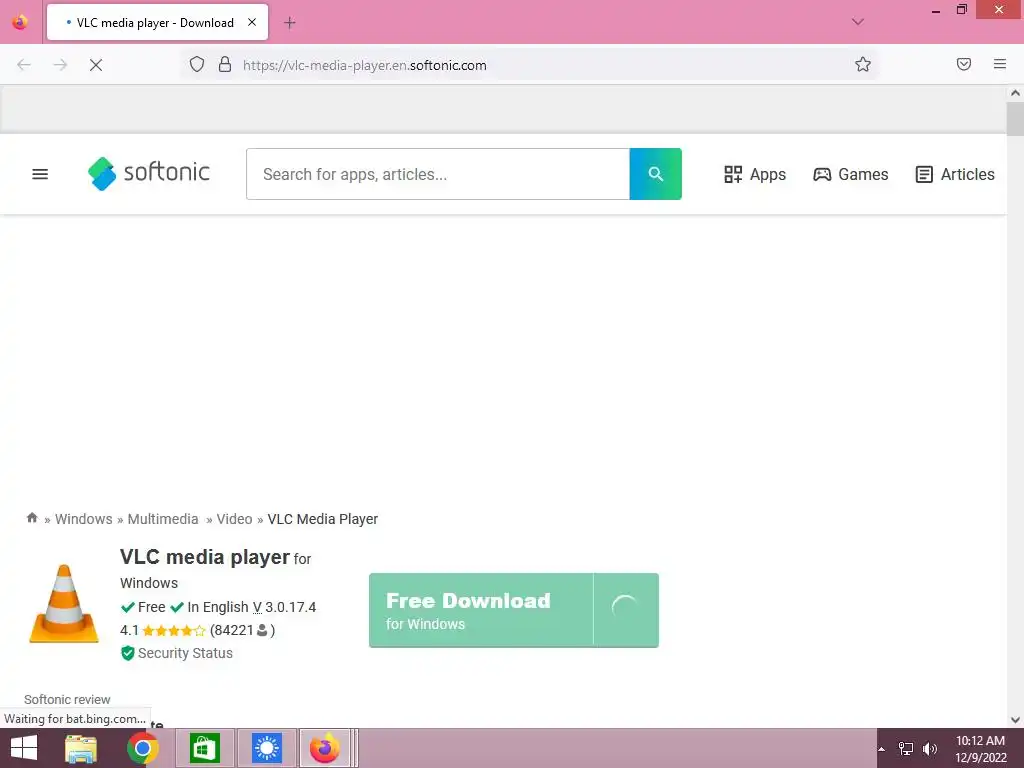Click the scrollbar up arrow
1024x768 pixels.
(x=1015, y=93)
